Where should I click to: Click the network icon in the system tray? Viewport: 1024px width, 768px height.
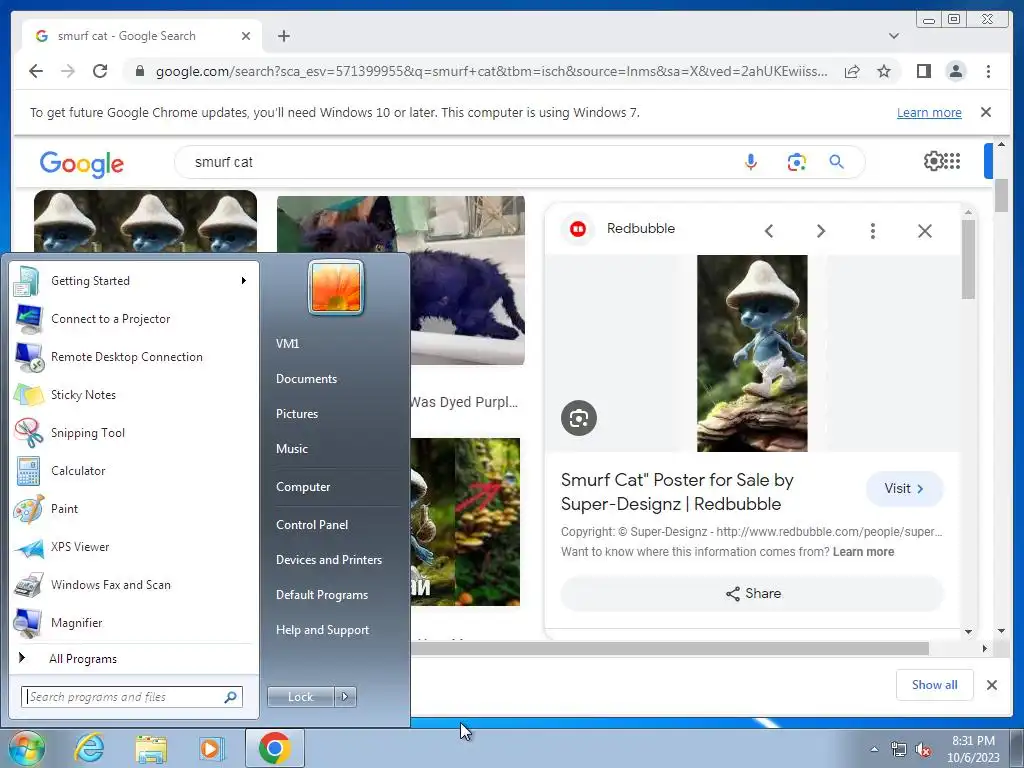click(899, 750)
